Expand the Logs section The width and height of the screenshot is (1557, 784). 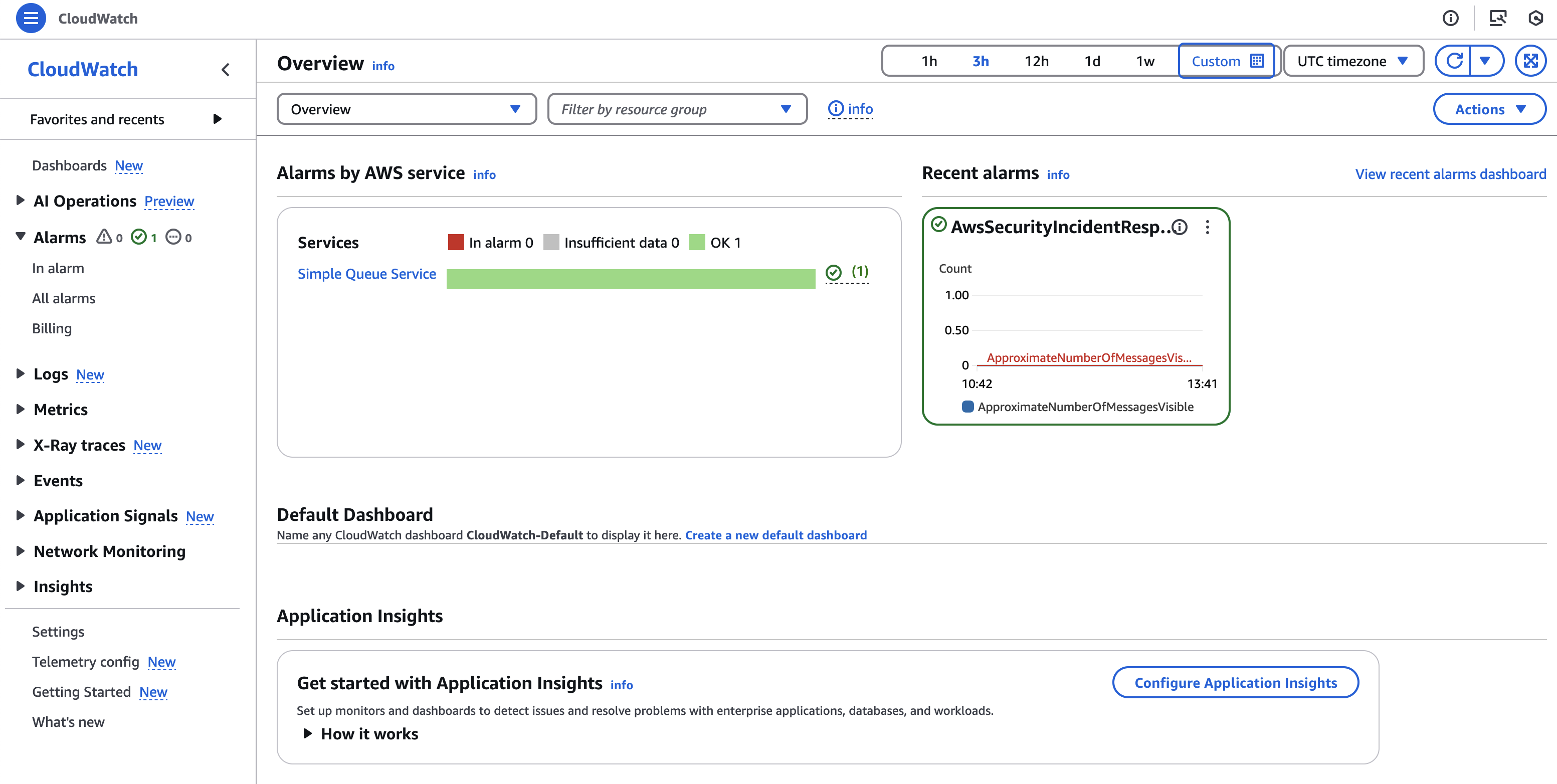pyautogui.click(x=20, y=373)
